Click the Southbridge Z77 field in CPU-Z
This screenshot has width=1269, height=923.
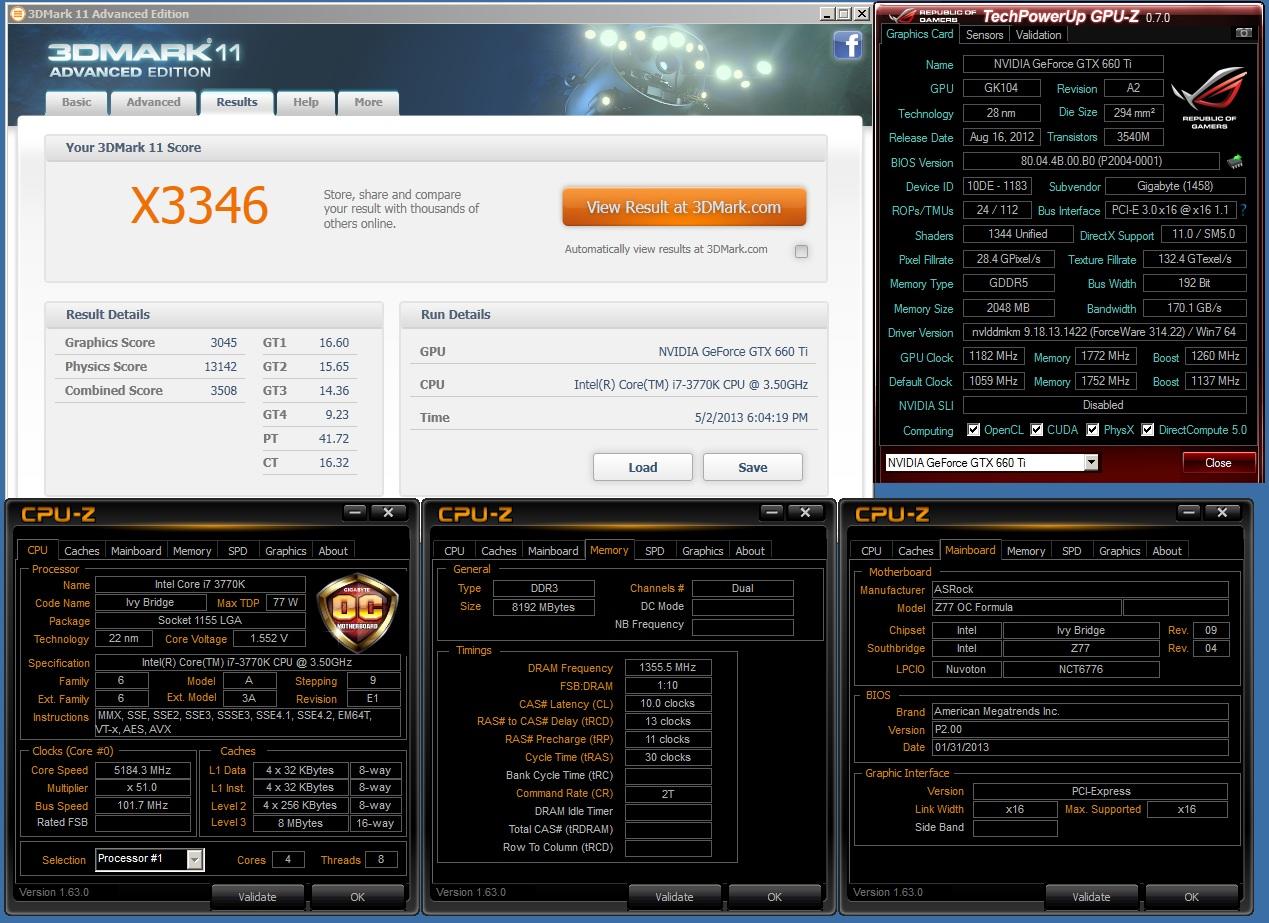click(x=1080, y=648)
